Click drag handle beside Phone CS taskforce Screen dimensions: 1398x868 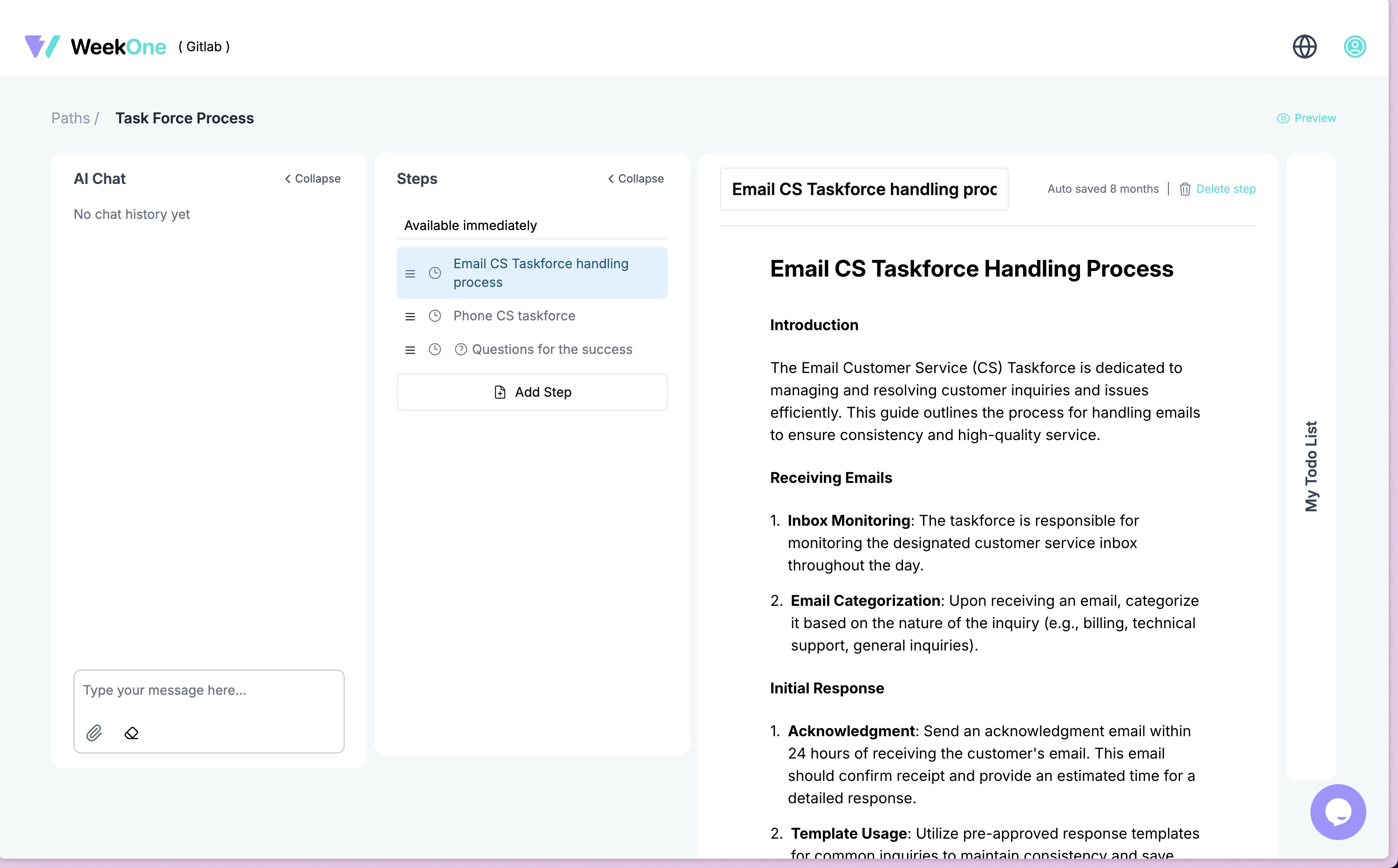[410, 316]
